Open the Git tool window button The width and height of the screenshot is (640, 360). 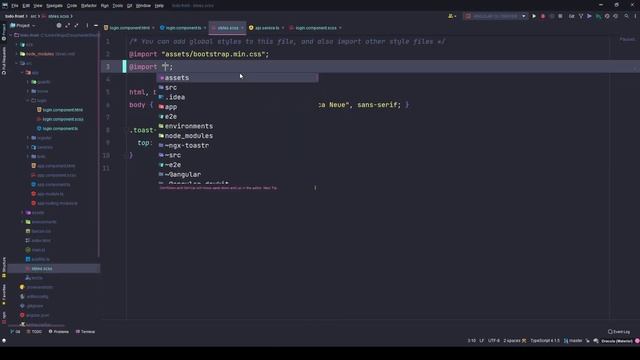15,331
